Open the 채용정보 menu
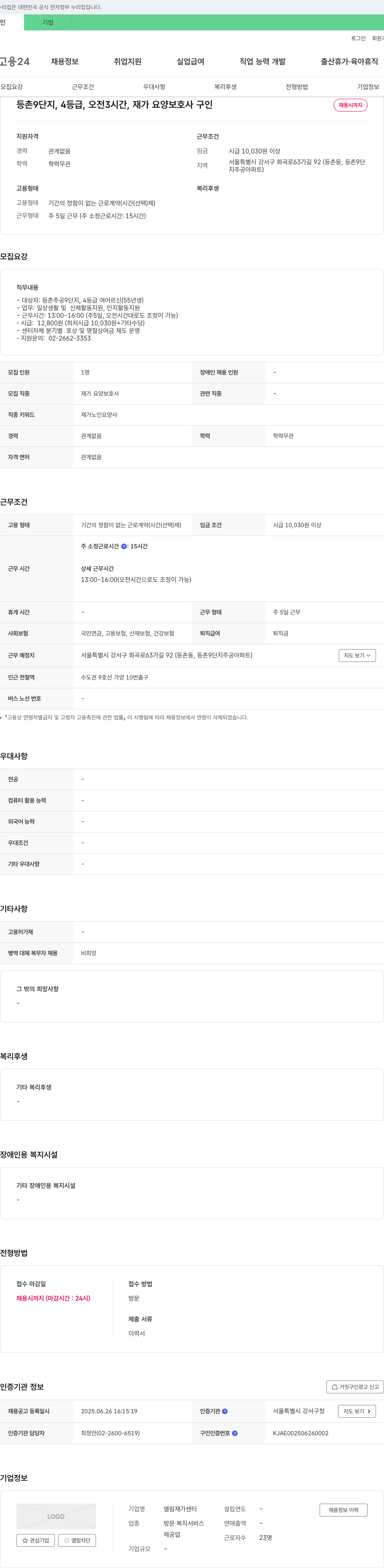 (x=65, y=62)
